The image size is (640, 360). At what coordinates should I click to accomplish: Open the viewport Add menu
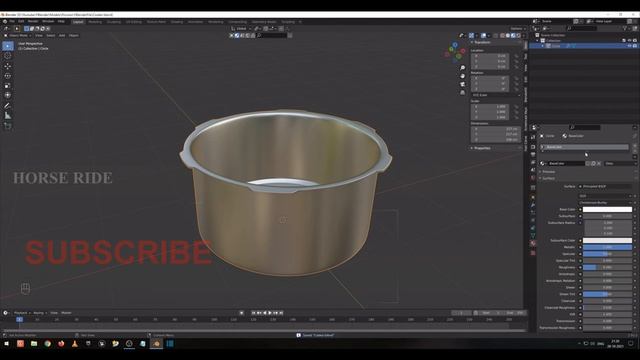point(62,36)
